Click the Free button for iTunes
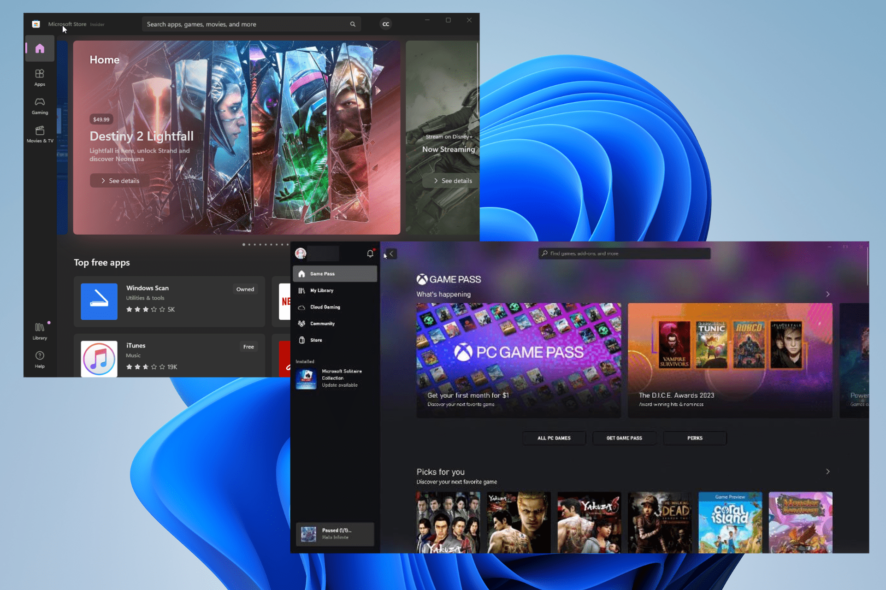This screenshot has width=886, height=590. [249, 346]
